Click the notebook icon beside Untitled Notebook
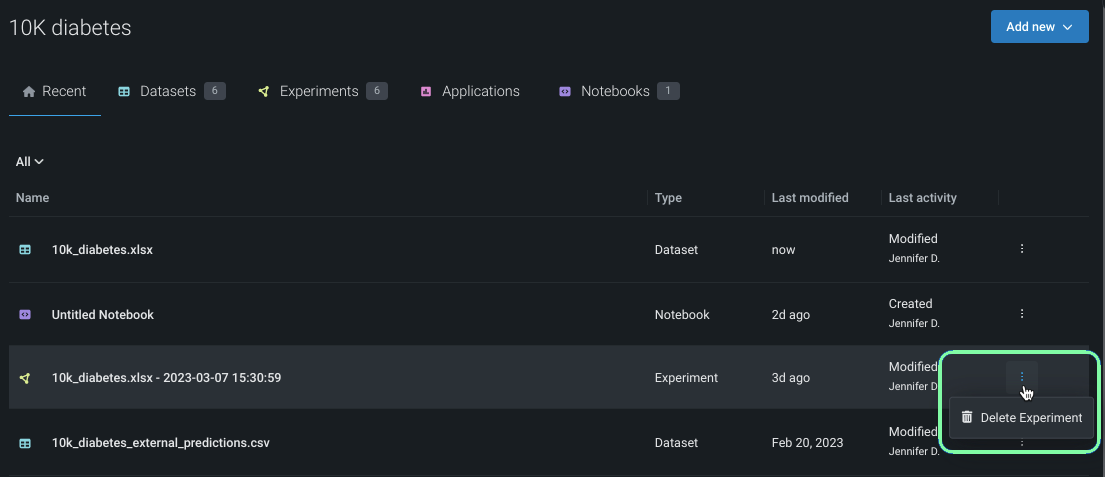1105x477 pixels. (25, 314)
